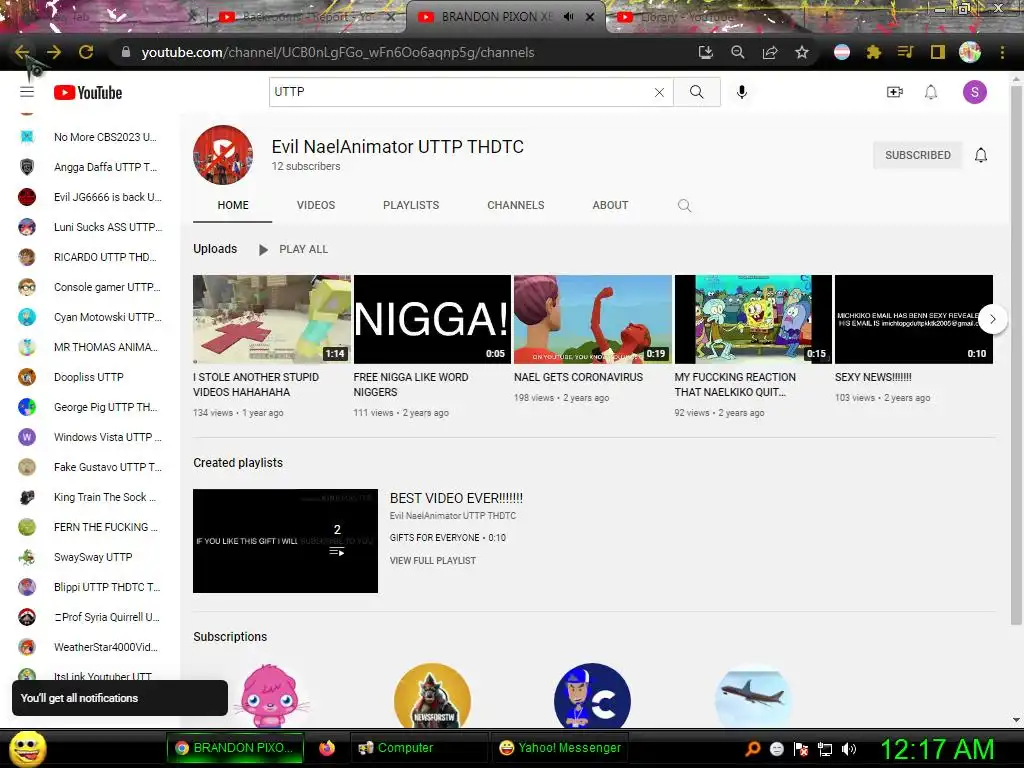Open the SEXY NEWS video thumbnail

pyautogui.click(x=914, y=319)
